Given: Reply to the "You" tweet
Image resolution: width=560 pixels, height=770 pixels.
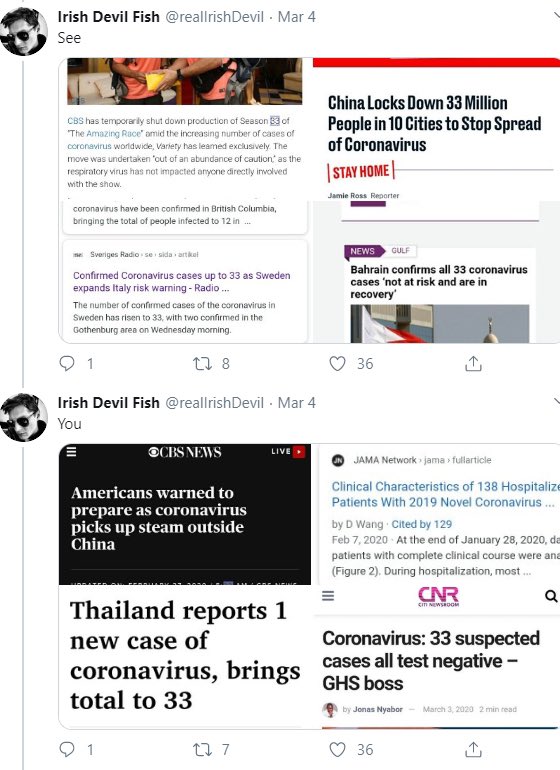Looking at the screenshot, I should (x=67, y=749).
